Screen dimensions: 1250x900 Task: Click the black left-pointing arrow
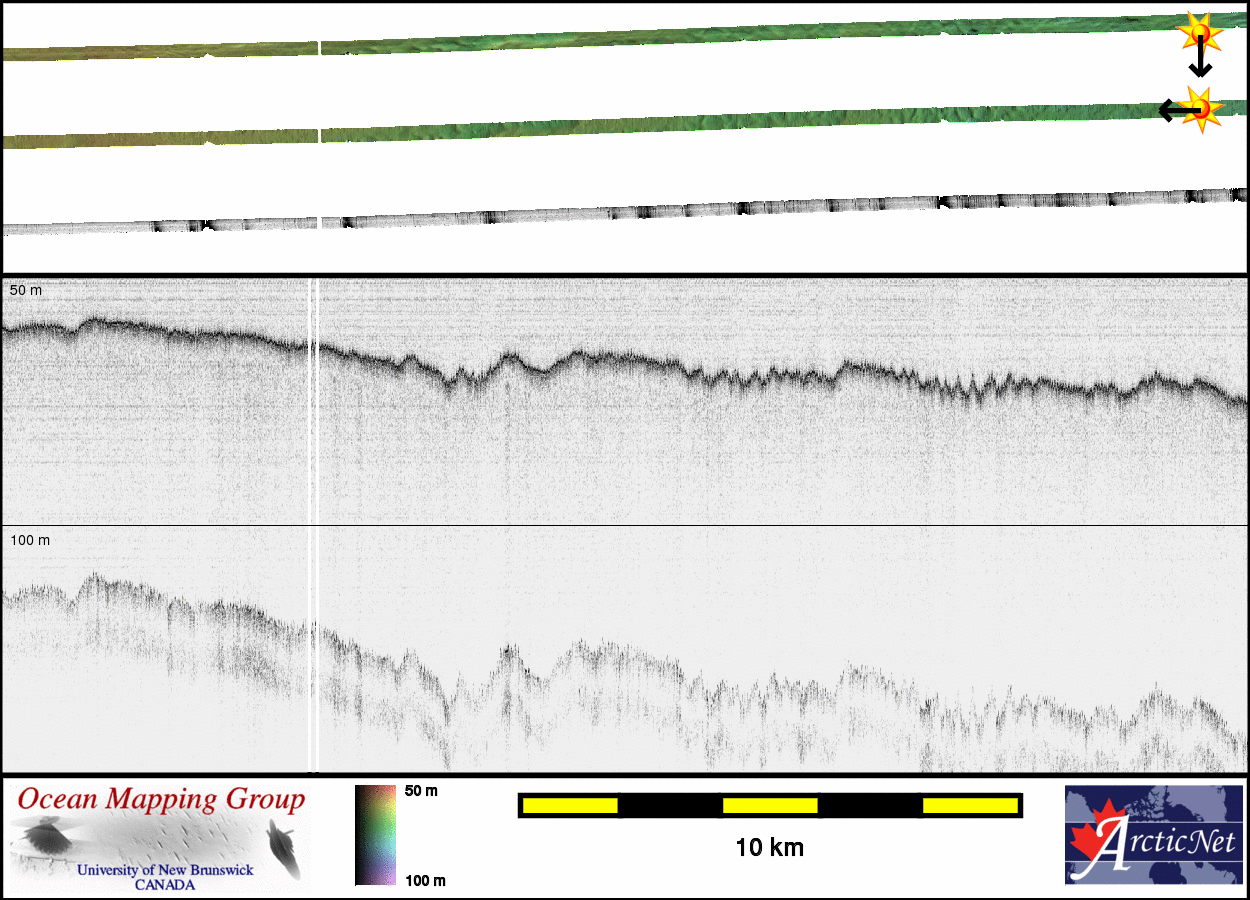[1168, 109]
